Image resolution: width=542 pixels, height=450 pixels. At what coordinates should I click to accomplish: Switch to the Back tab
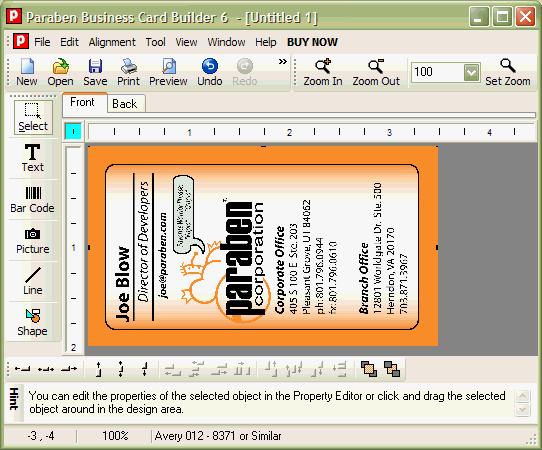[126, 104]
